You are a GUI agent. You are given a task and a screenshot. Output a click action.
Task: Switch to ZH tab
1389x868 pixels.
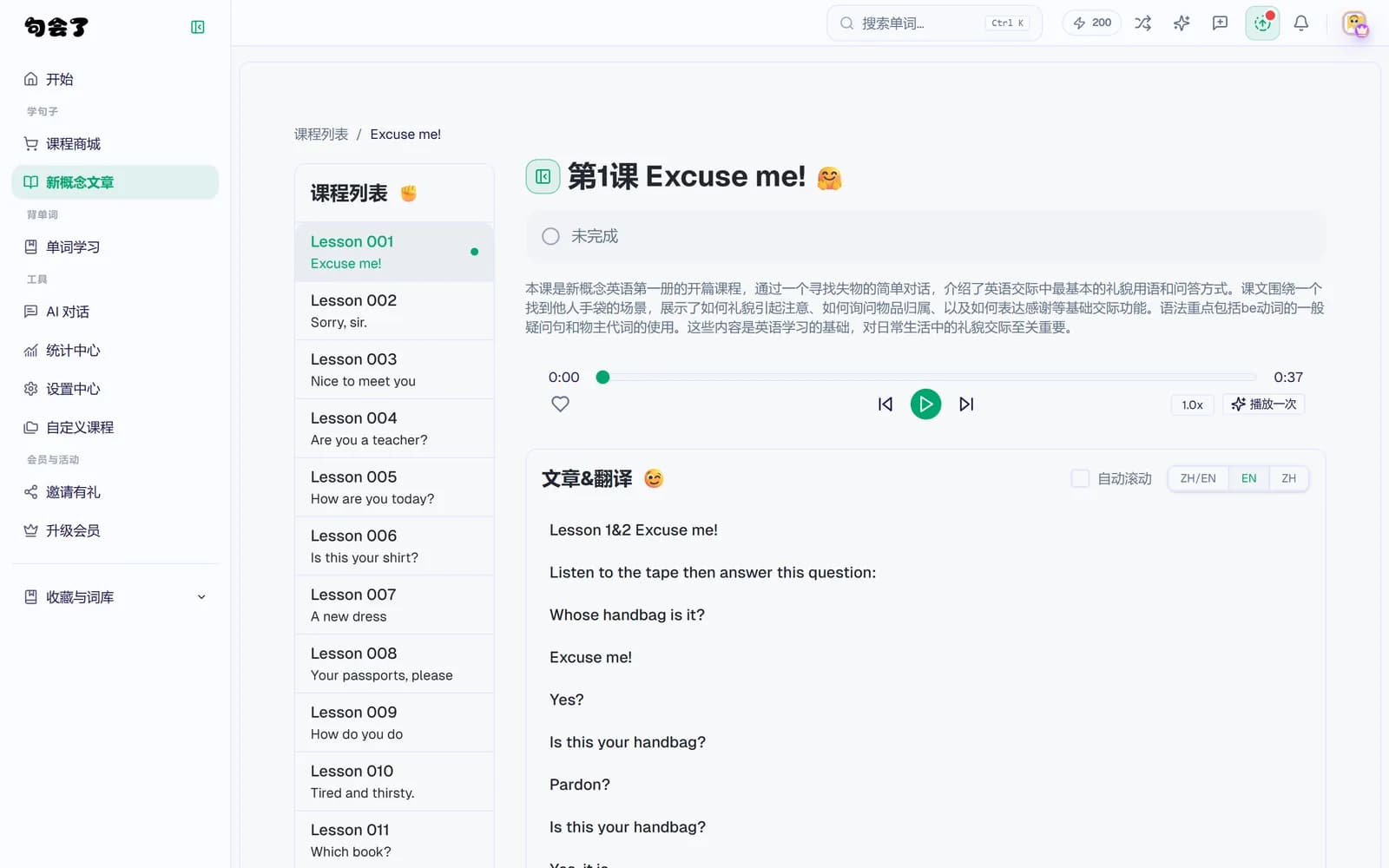[x=1288, y=478]
